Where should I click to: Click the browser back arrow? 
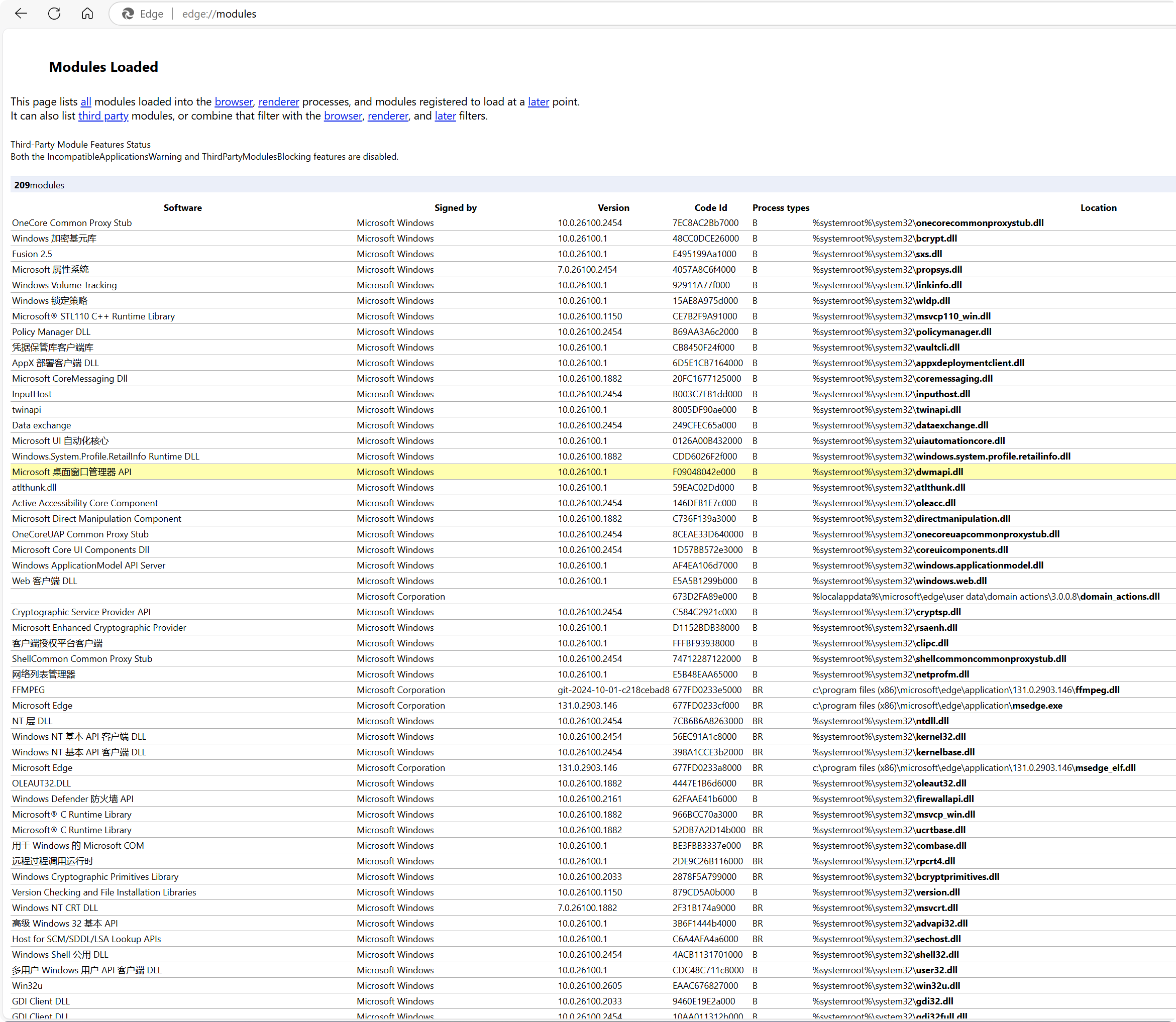point(21,14)
